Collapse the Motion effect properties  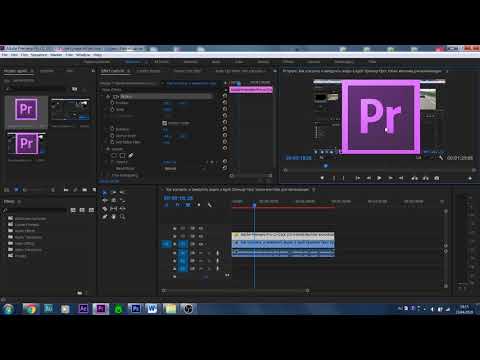[108, 96]
